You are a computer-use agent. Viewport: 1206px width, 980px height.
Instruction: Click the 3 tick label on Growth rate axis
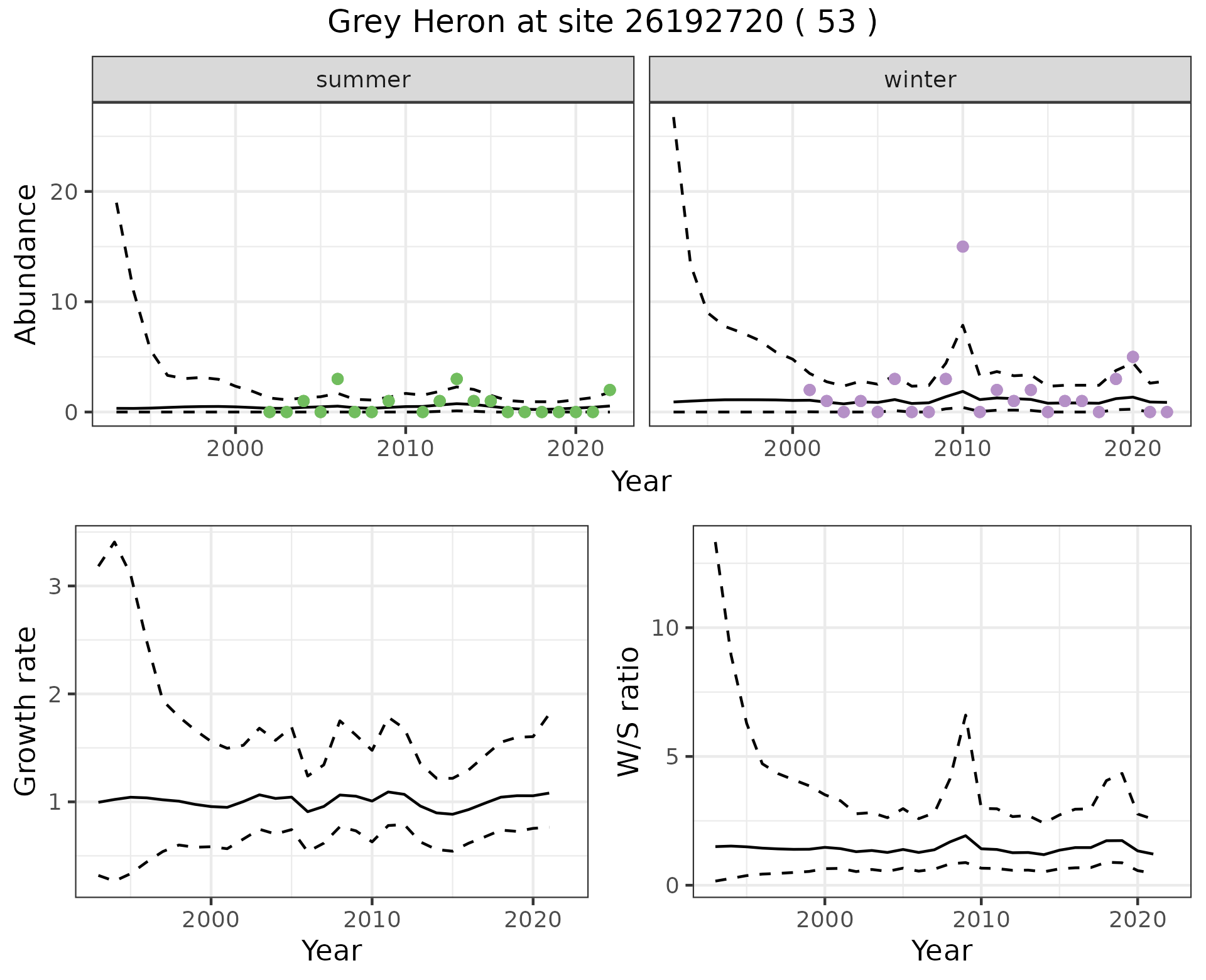55,587
